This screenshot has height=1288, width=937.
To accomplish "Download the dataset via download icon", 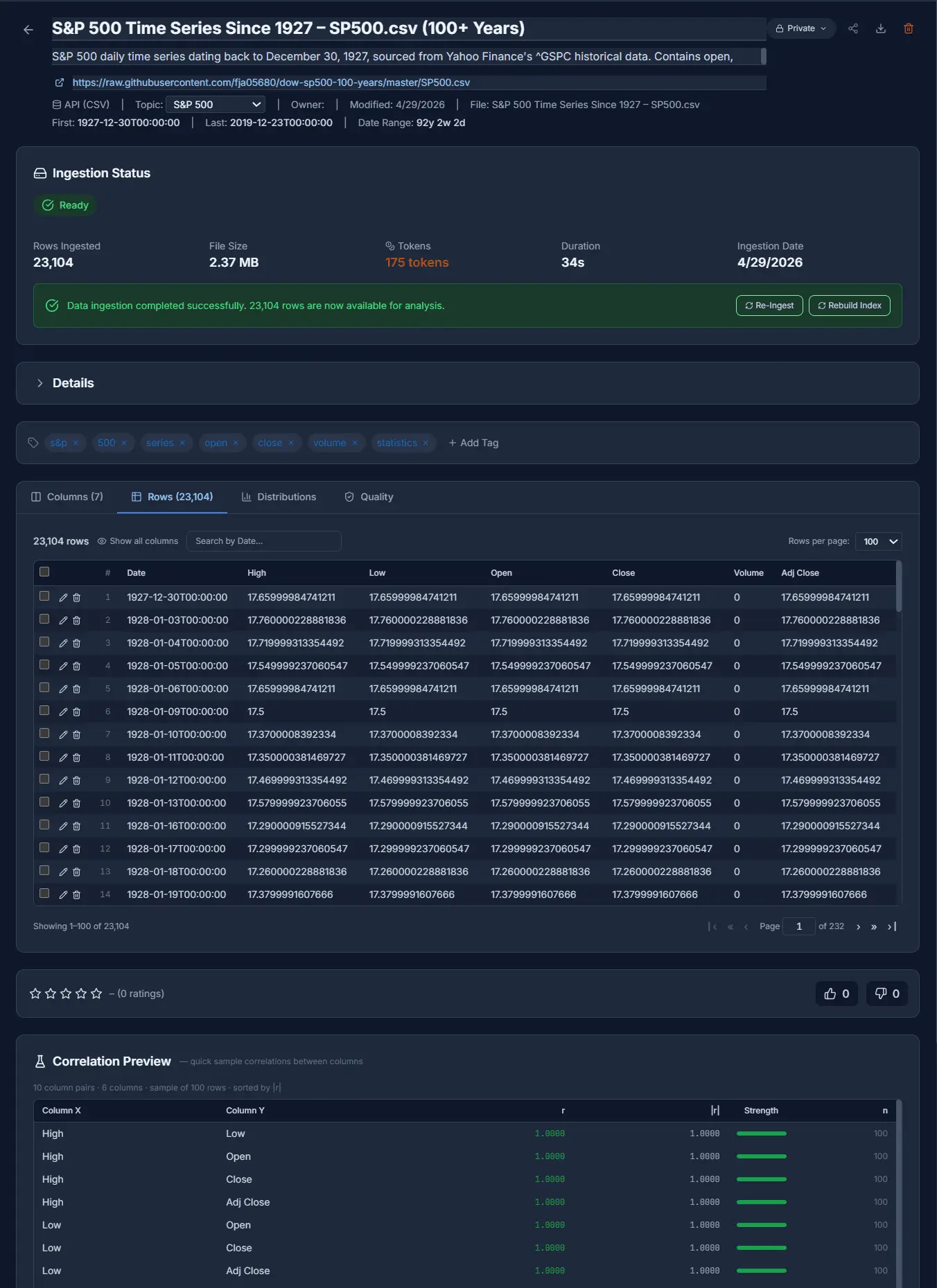I will coord(881,28).
